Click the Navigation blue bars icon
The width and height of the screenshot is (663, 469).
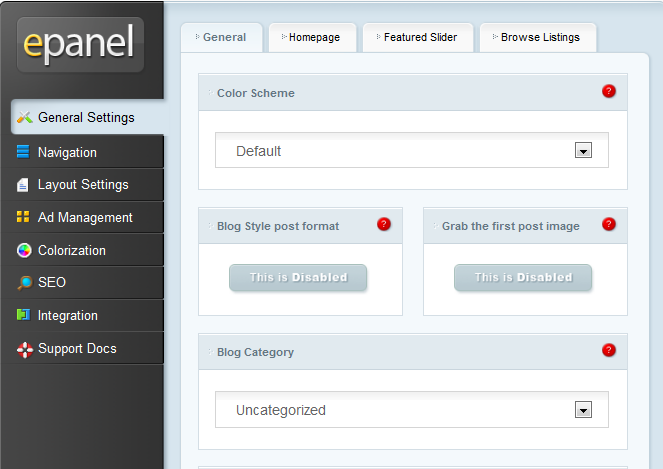(23, 151)
